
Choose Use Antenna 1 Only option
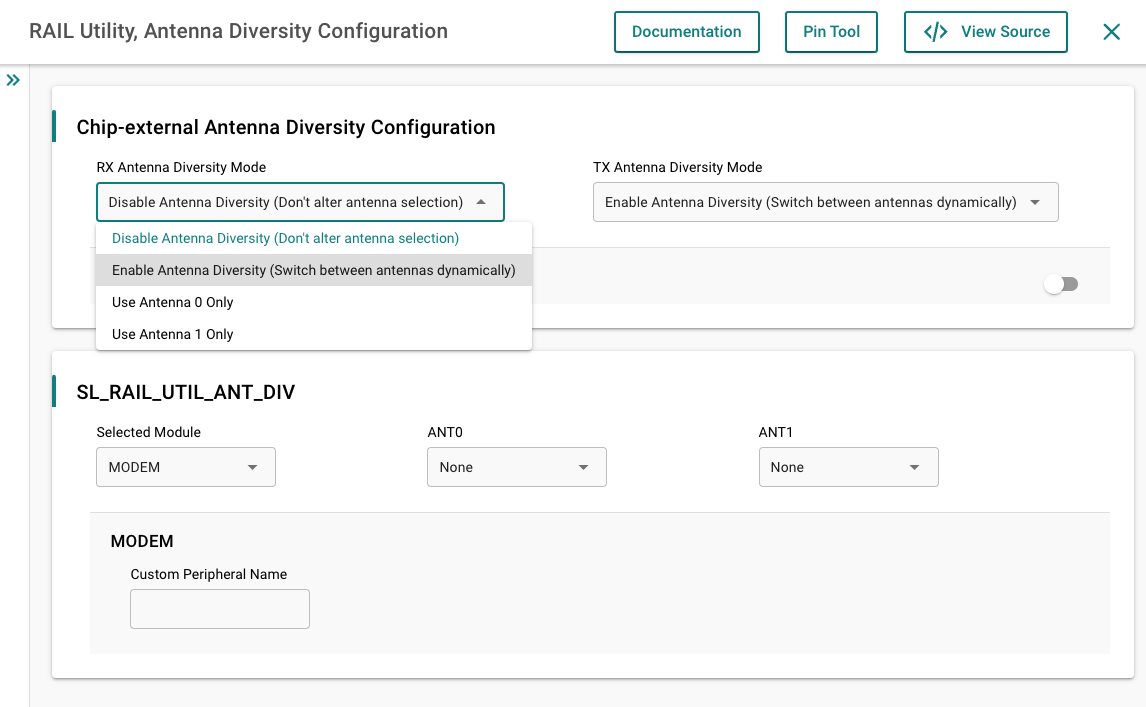point(173,334)
